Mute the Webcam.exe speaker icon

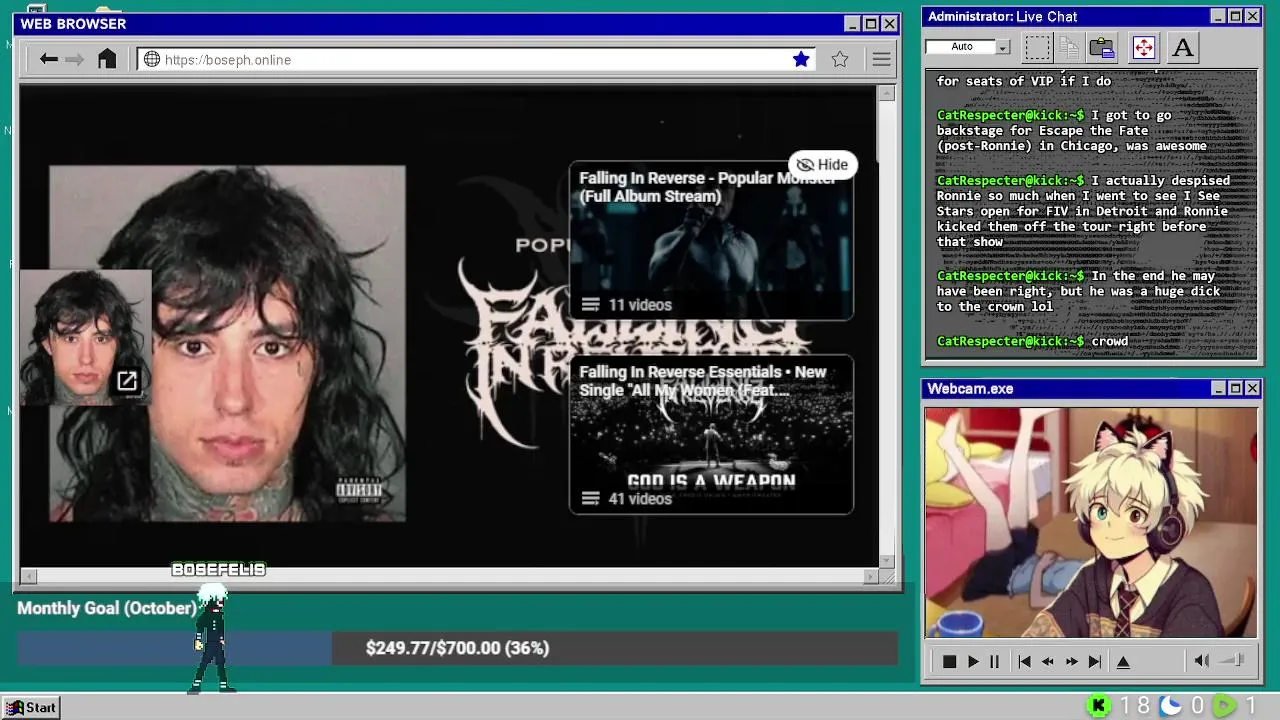[x=1202, y=660]
